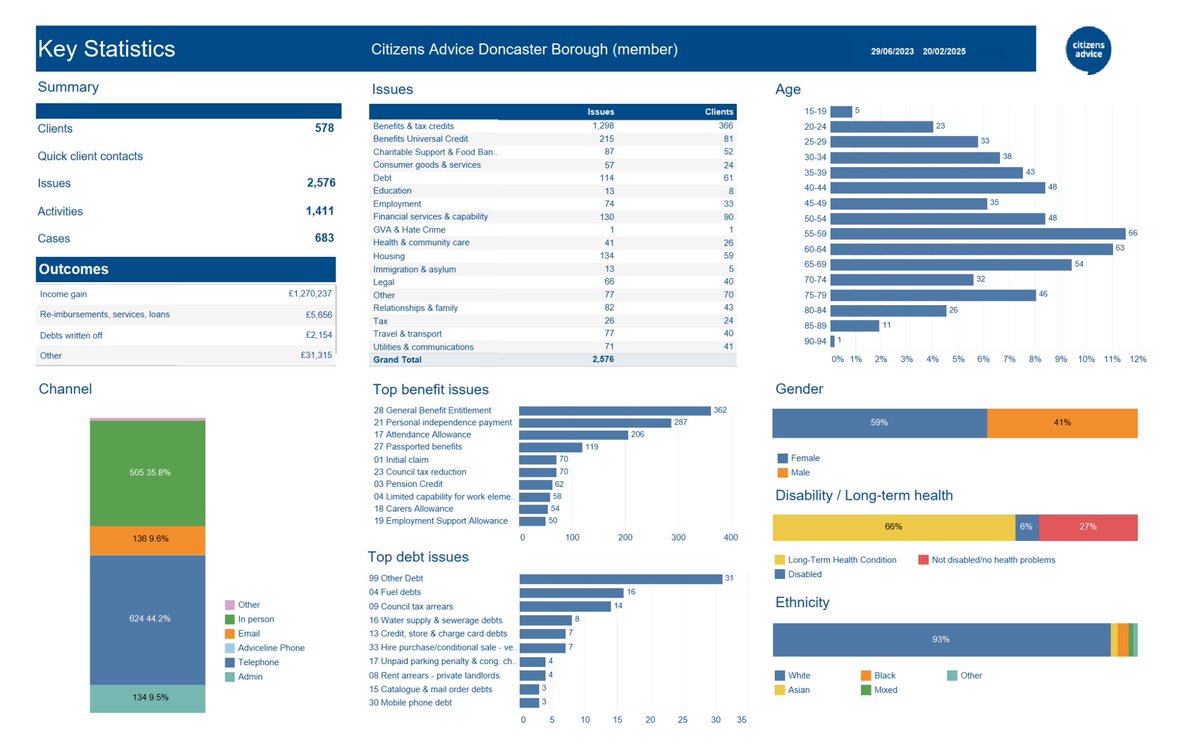Viewport: 1200px width, 755px height.
Task: Click the 'Benefits & tax credits' row
Action: [553, 126]
